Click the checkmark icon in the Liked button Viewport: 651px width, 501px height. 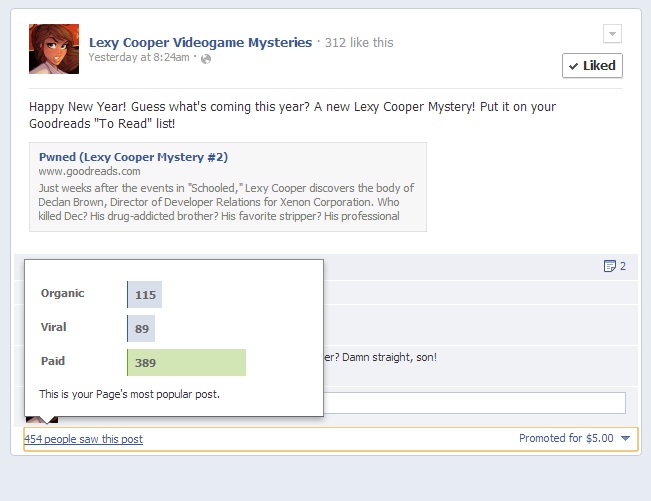click(x=574, y=66)
